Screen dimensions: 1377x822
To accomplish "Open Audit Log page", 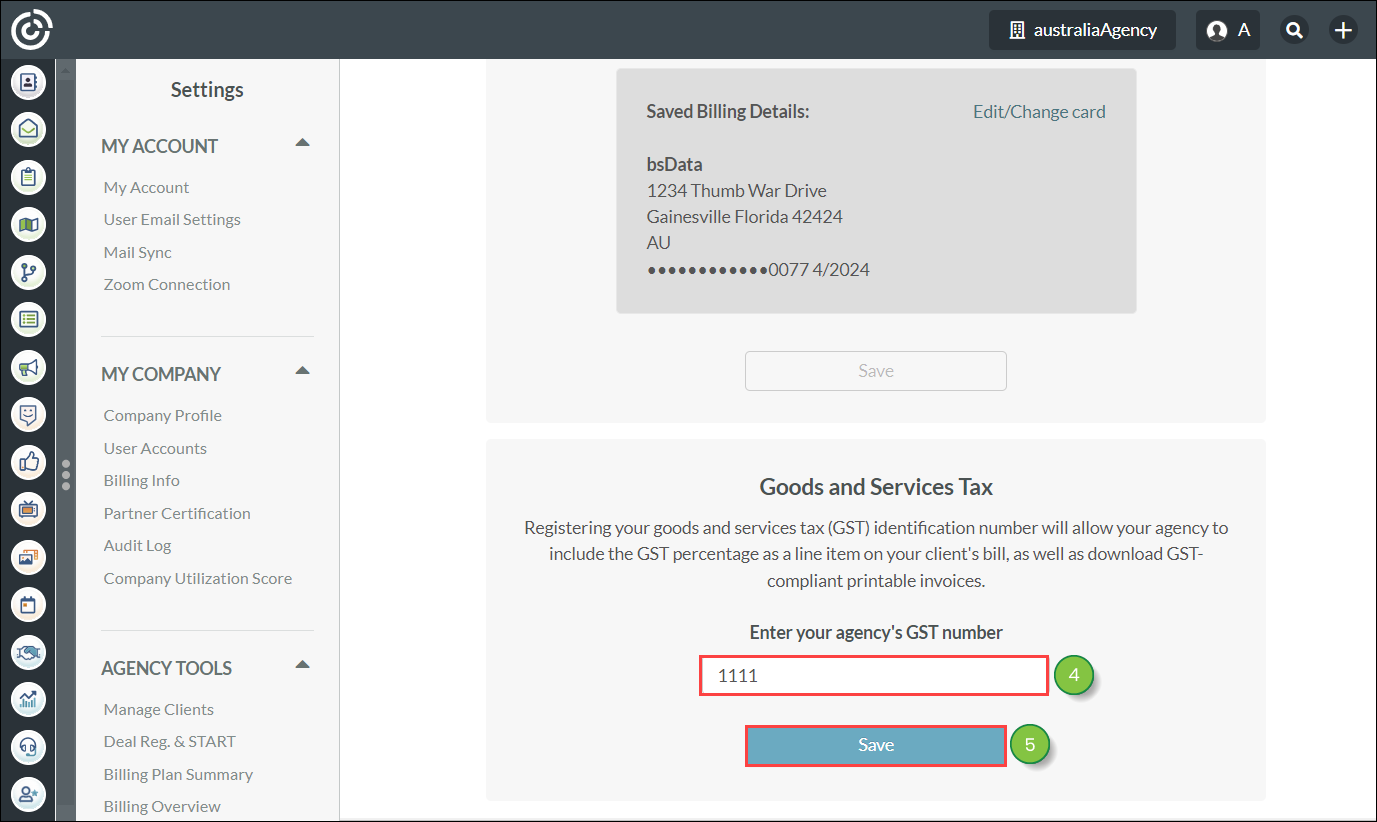I will [x=137, y=545].
